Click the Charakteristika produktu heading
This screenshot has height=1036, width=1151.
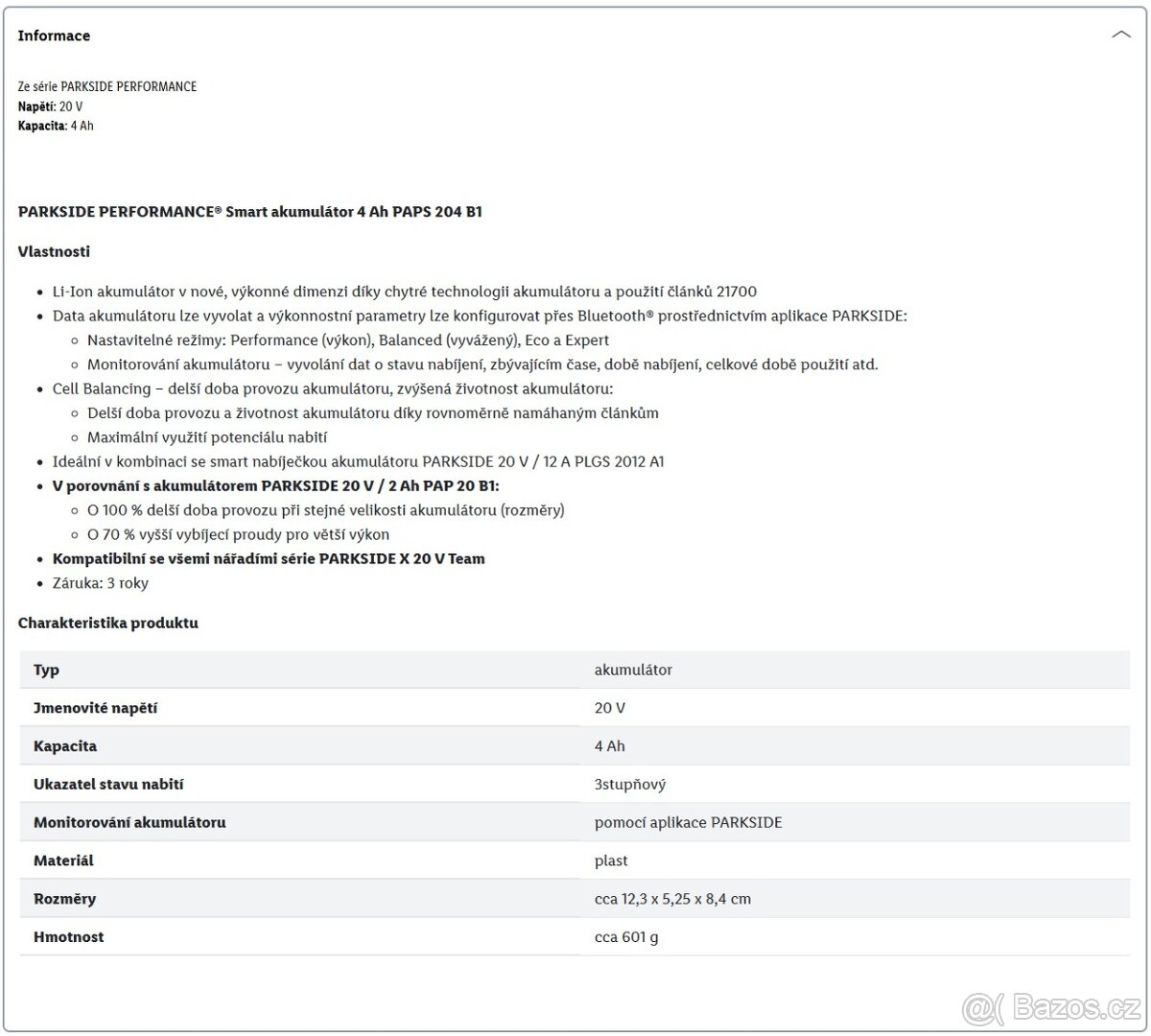(107, 623)
